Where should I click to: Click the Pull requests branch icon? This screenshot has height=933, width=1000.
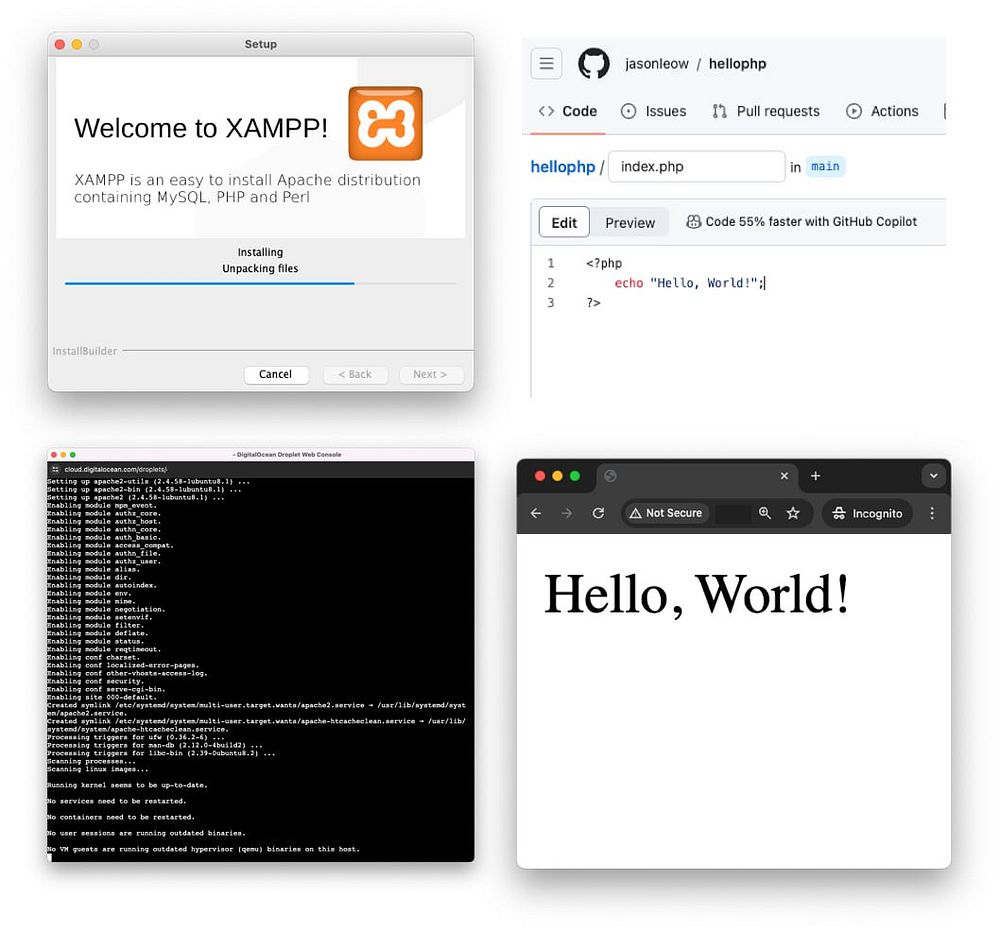(x=719, y=111)
